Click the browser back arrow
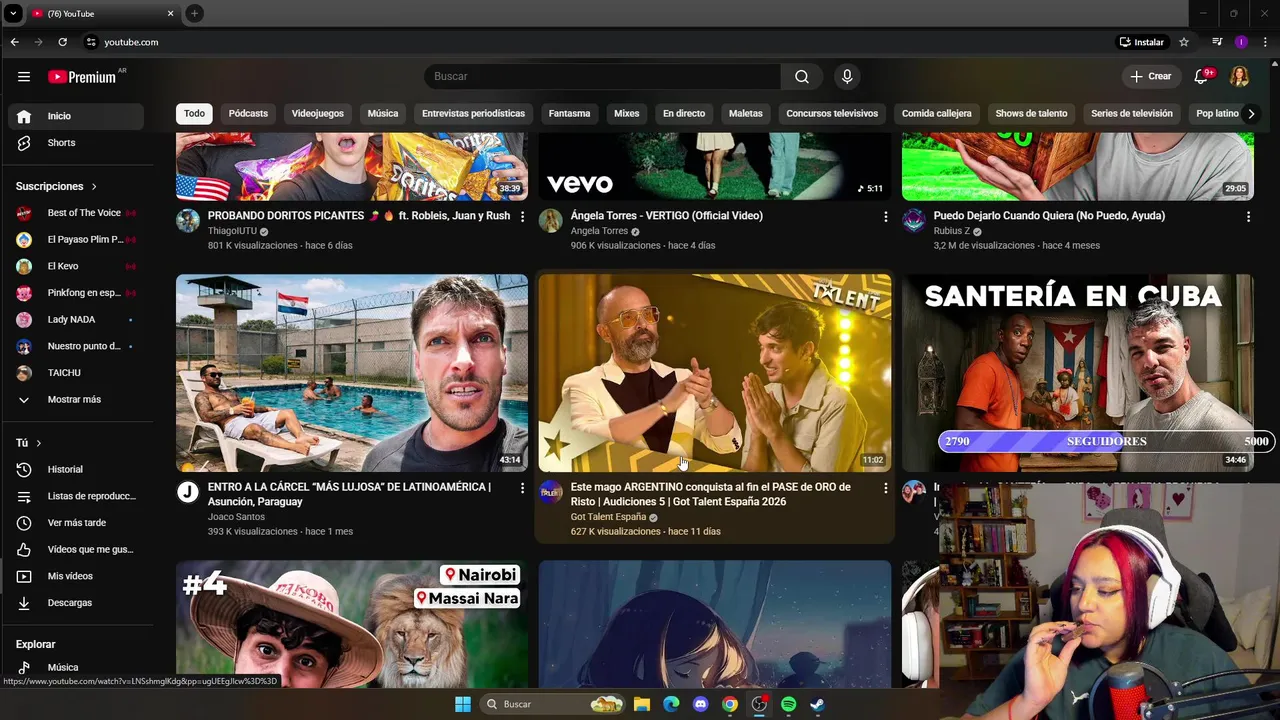1280x720 pixels. point(15,42)
